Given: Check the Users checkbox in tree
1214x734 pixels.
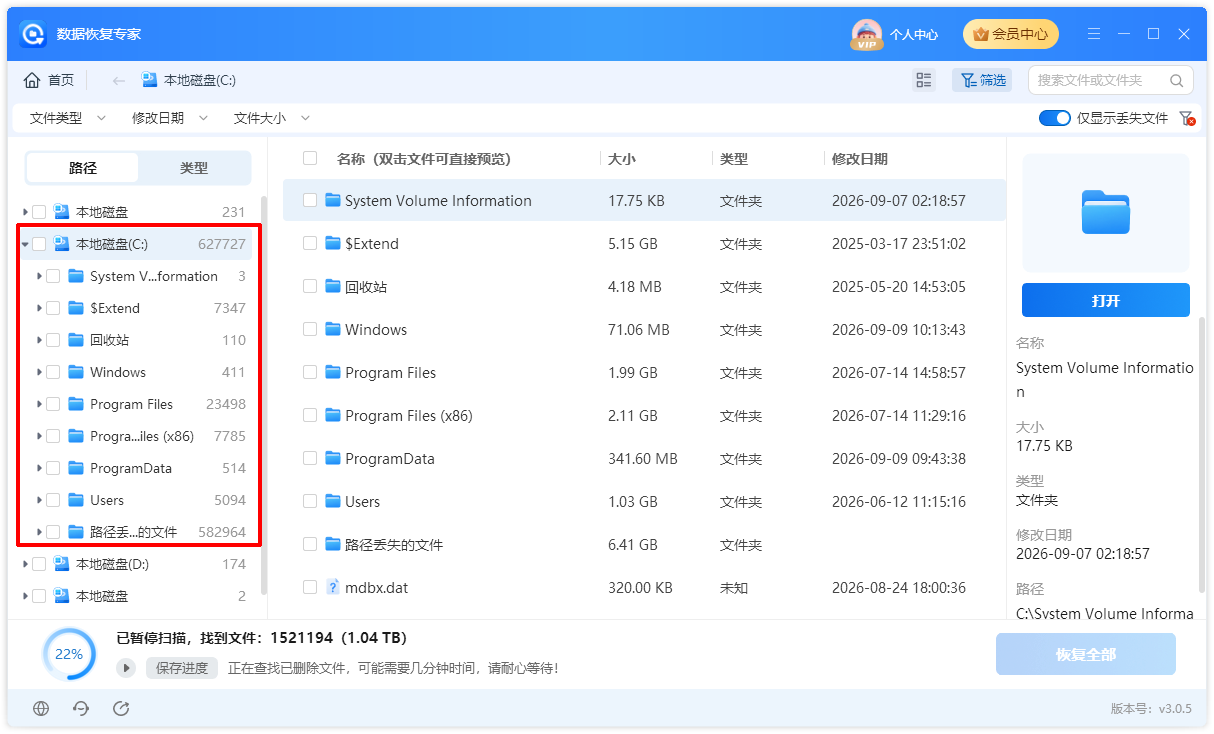Looking at the screenshot, I should coord(53,500).
